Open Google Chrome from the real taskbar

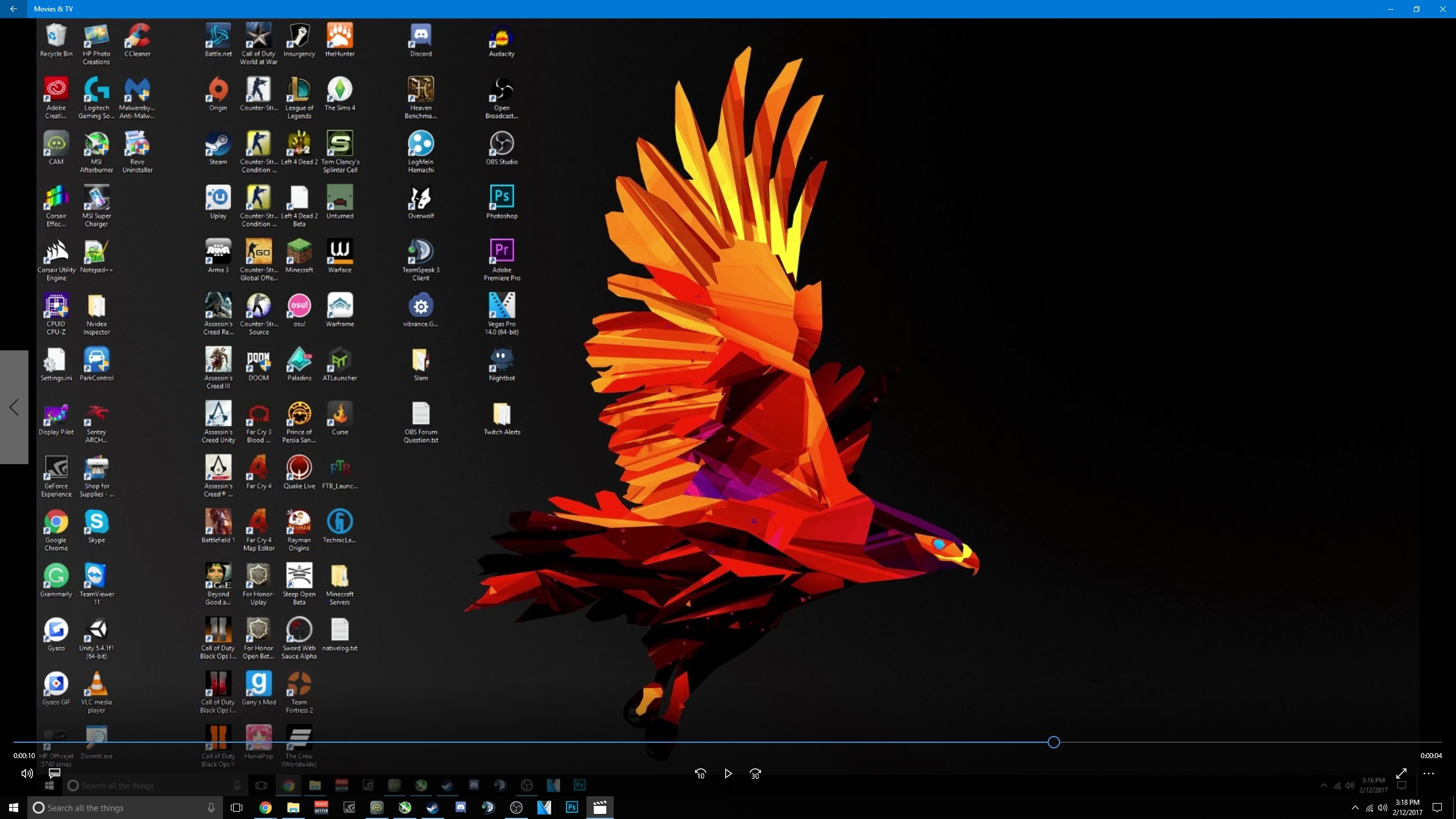click(265, 808)
